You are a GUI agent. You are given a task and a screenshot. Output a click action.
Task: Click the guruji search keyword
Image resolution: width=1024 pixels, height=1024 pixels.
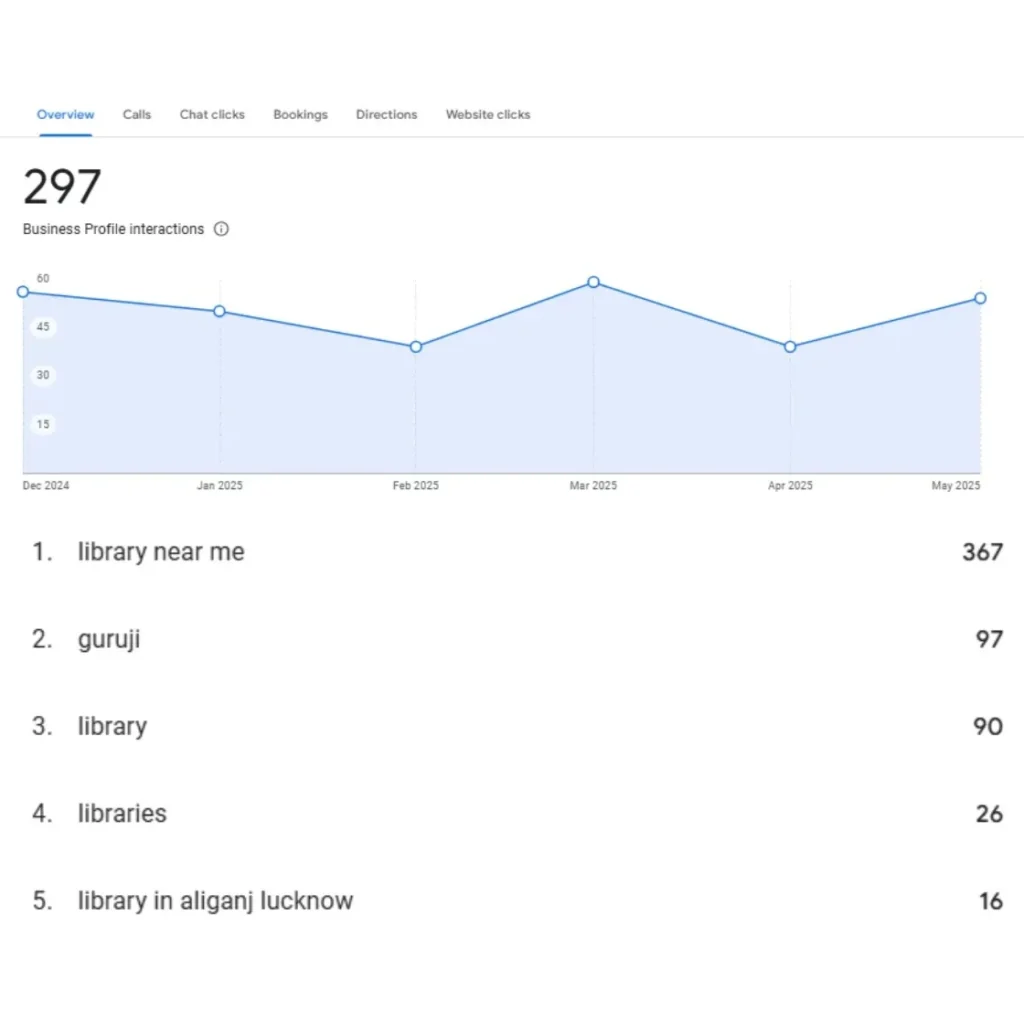(109, 639)
